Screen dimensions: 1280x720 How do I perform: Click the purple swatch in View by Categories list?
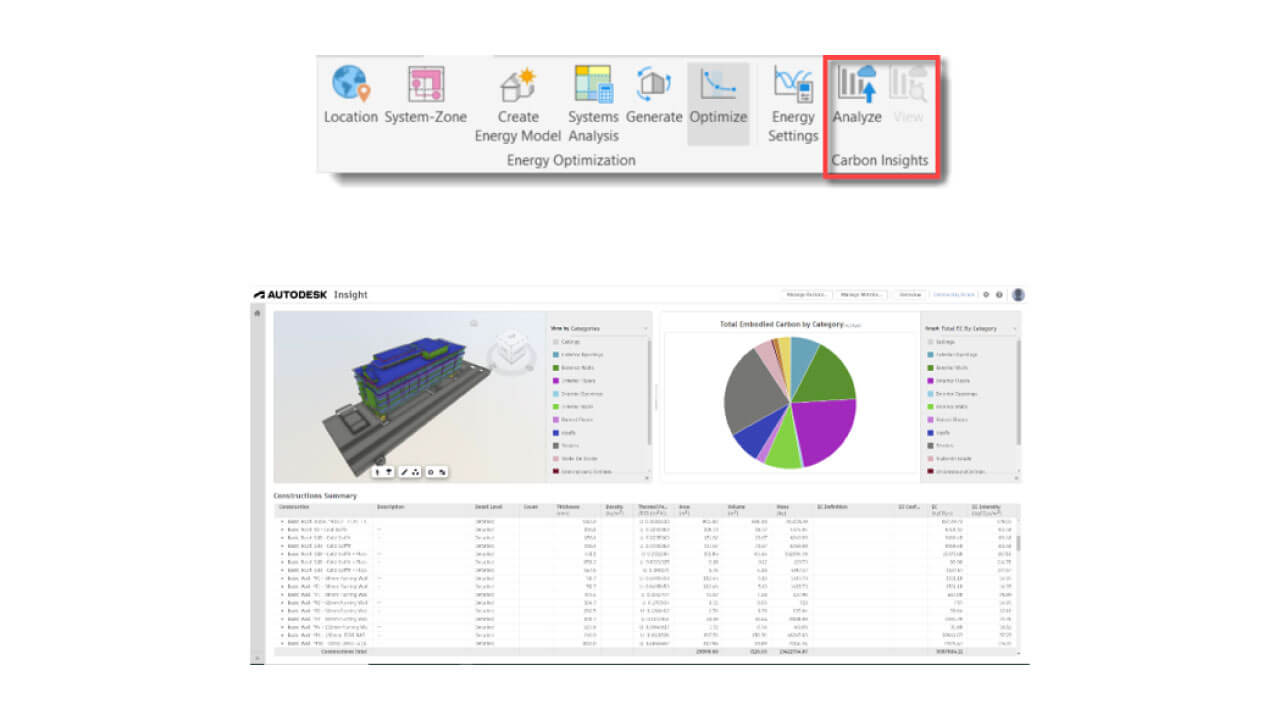coord(554,381)
